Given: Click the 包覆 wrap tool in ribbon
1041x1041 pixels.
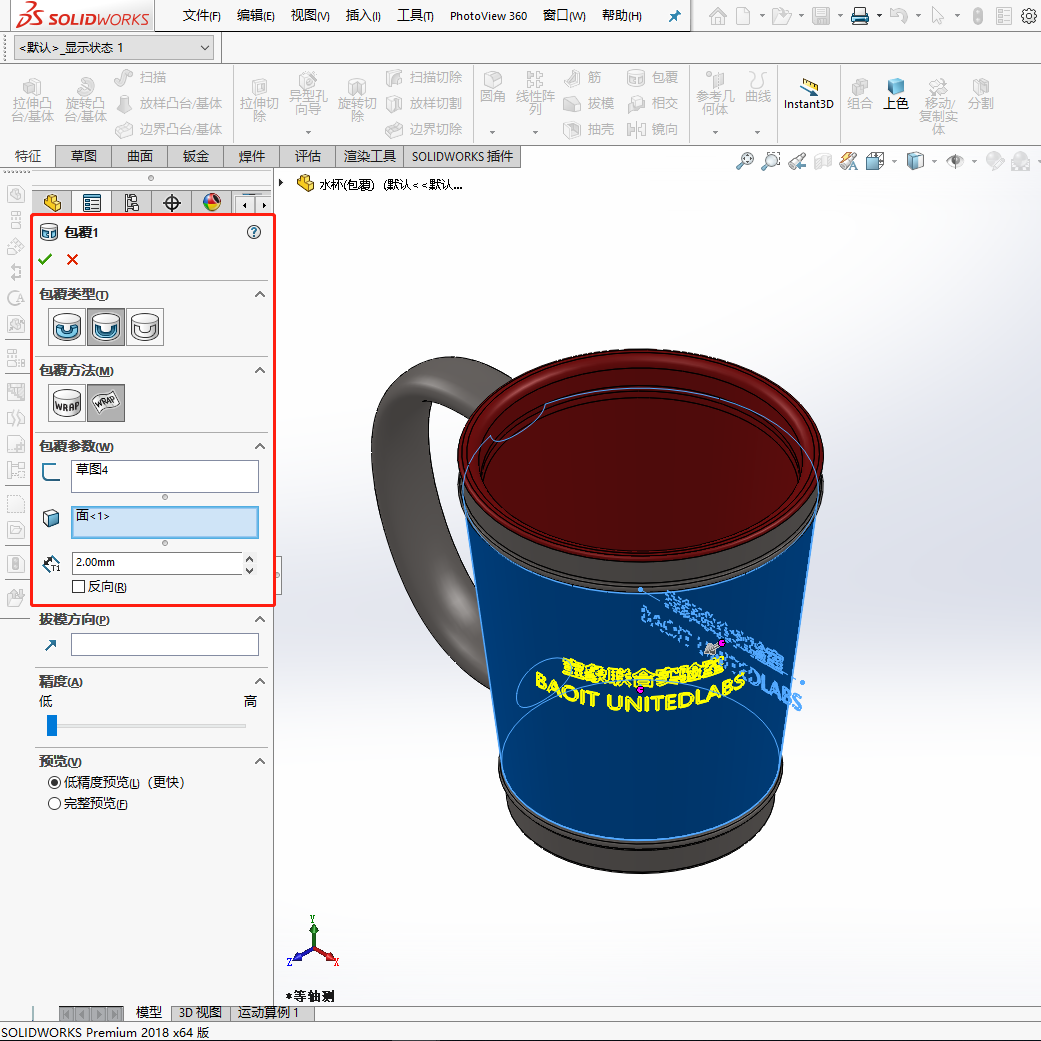Looking at the screenshot, I should tap(653, 78).
